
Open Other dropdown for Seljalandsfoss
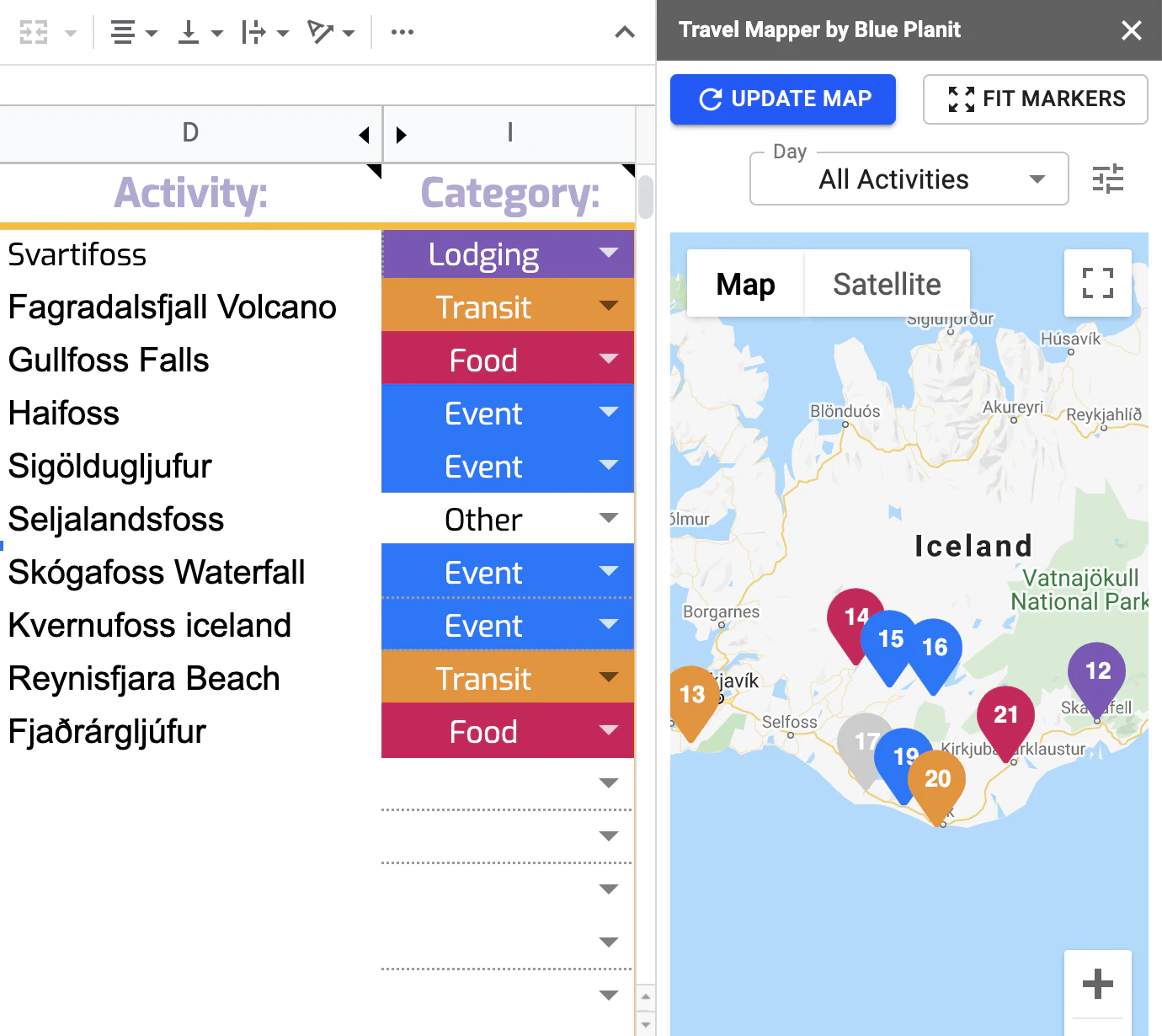pyautogui.click(x=609, y=518)
